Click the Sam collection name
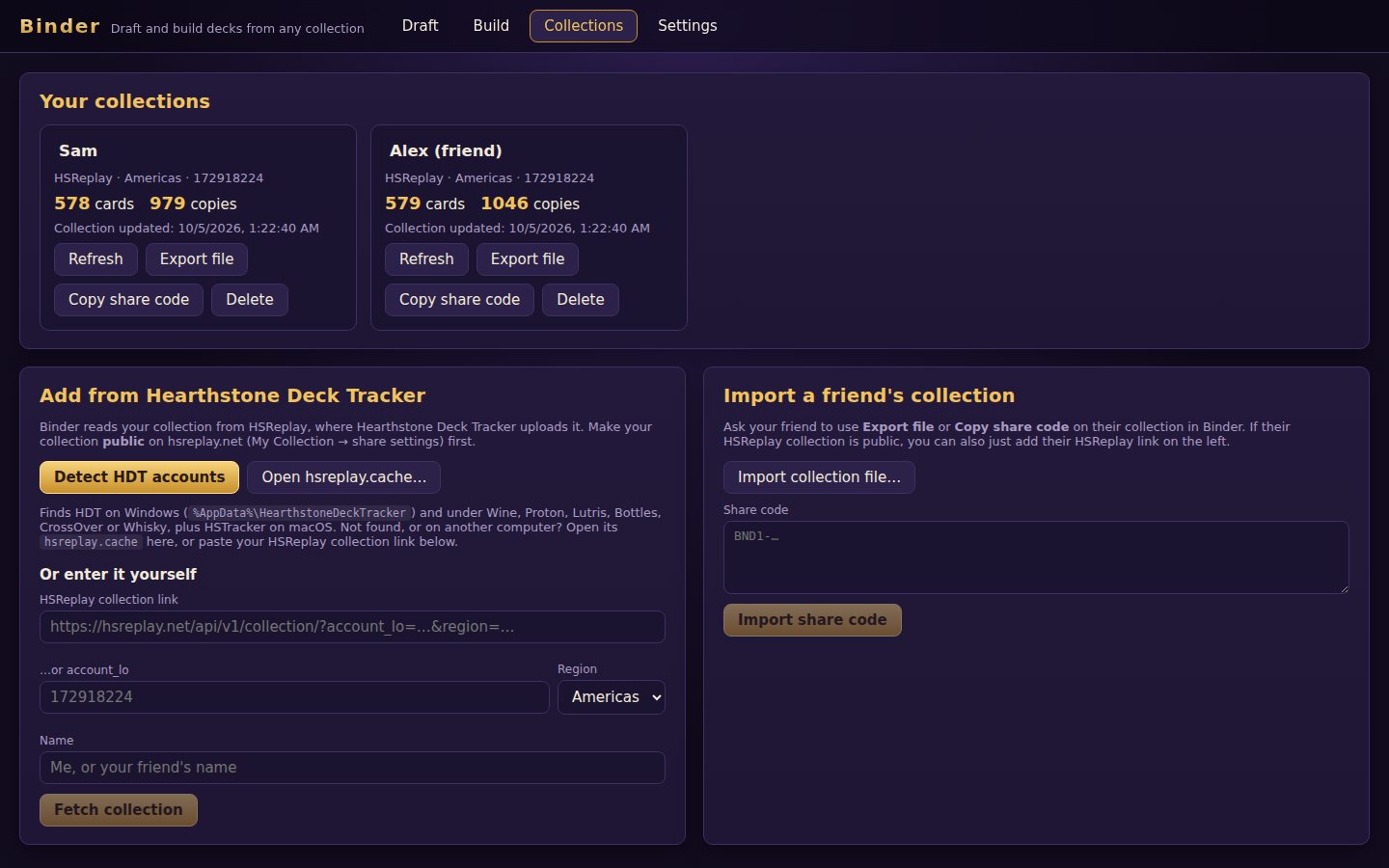This screenshot has width=1389, height=868. [78, 150]
